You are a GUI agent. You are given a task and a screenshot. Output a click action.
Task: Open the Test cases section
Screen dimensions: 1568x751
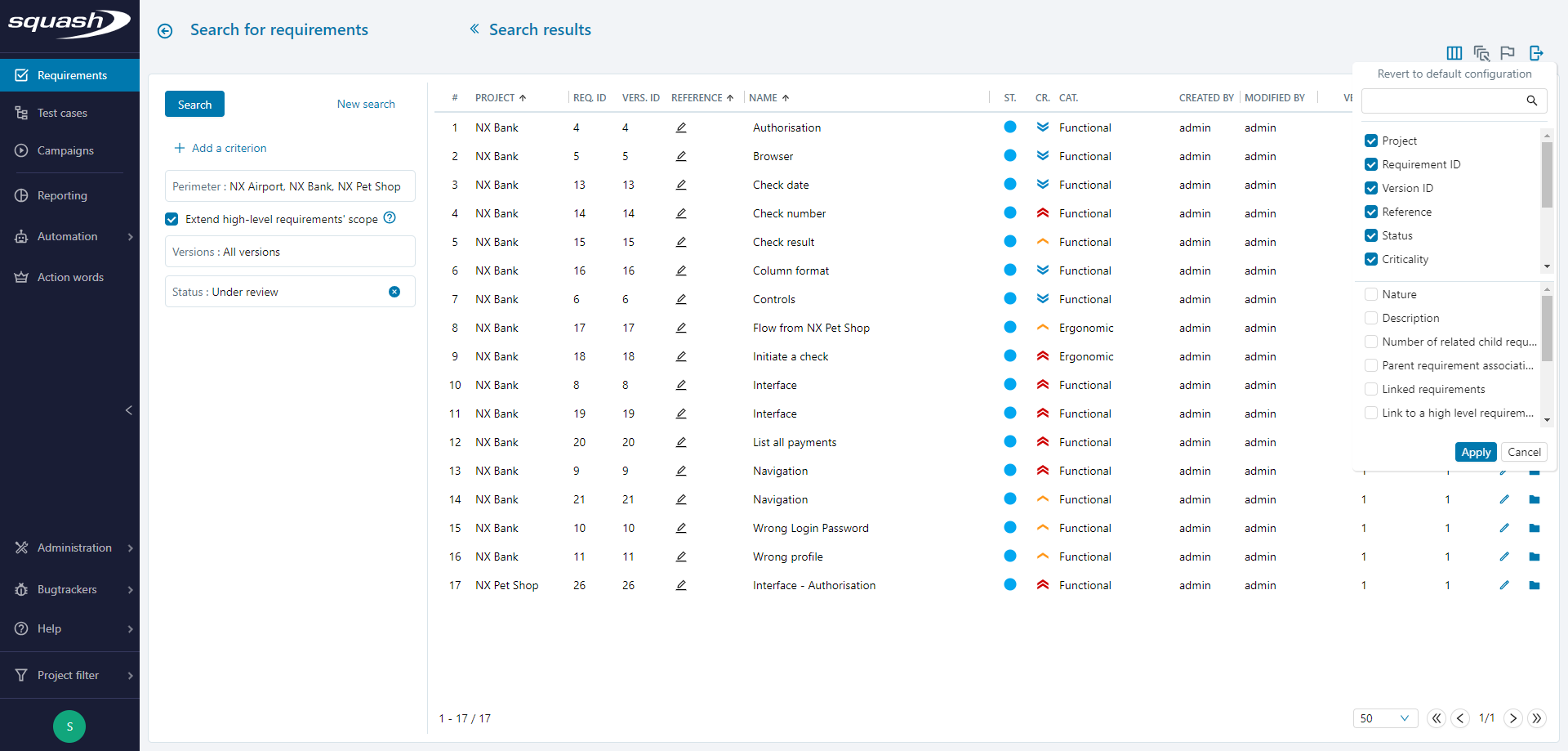point(61,112)
